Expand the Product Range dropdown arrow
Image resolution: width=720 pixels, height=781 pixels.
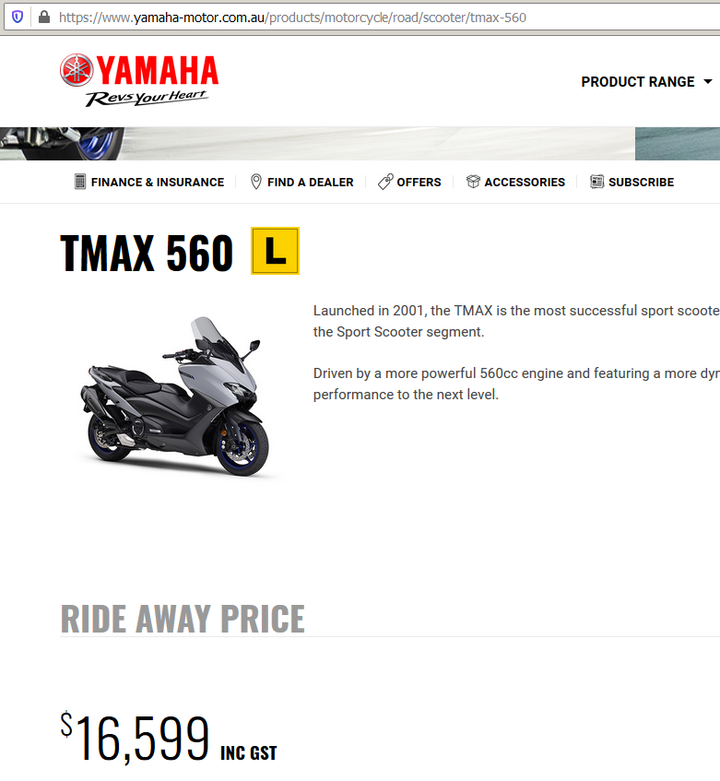[x=708, y=81]
